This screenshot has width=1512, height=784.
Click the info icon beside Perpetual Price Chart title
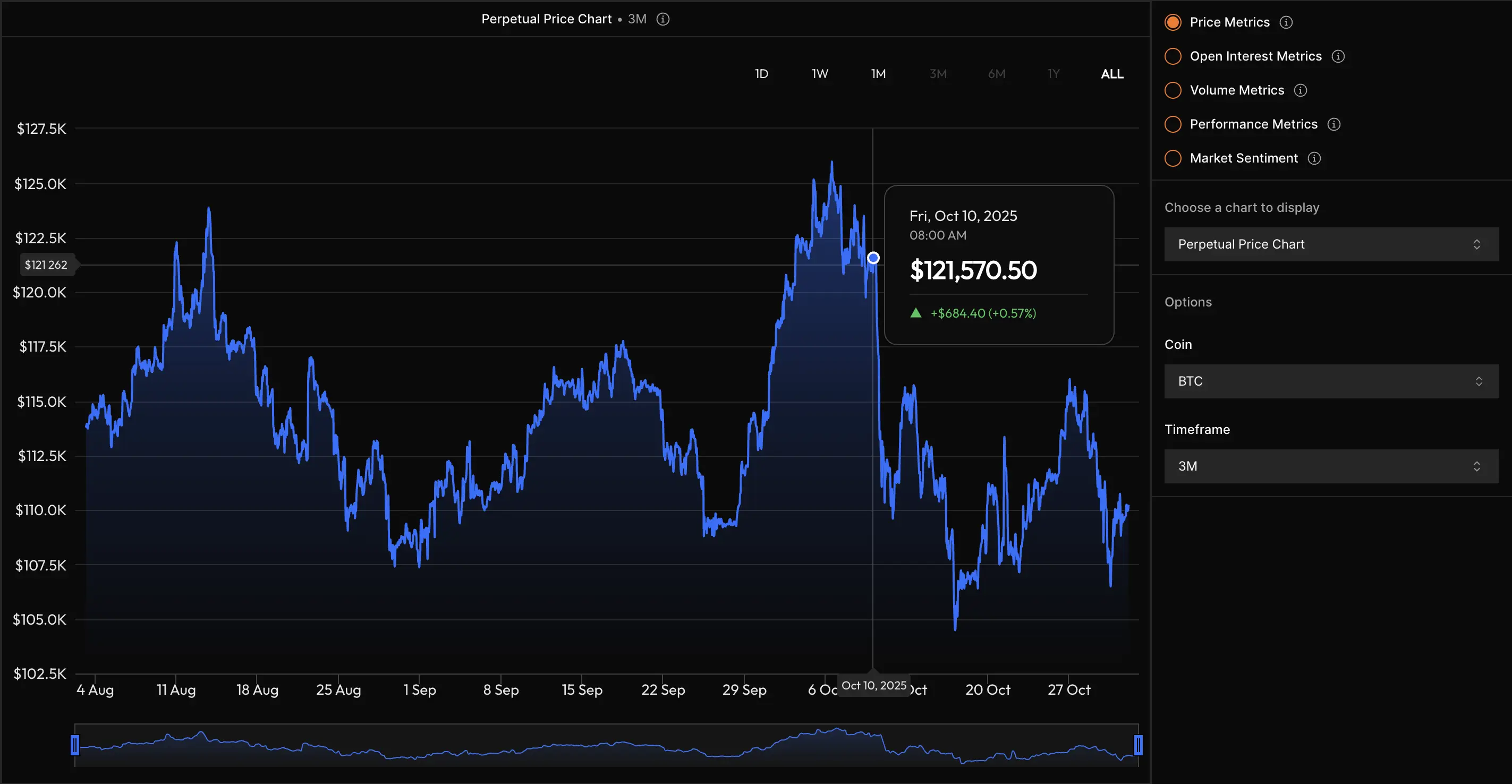[x=662, y=19]
